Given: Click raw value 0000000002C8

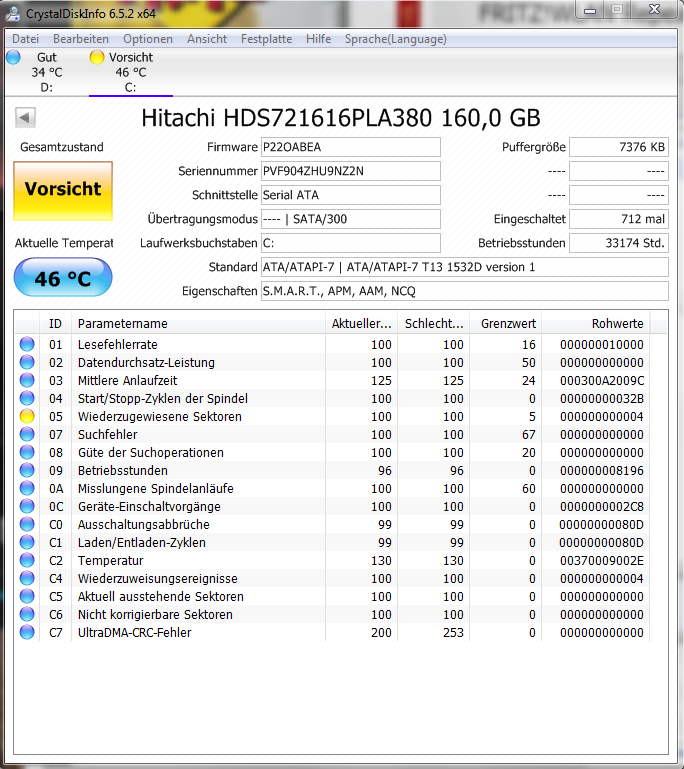Looking at the screenshot, I should (602, 506).
